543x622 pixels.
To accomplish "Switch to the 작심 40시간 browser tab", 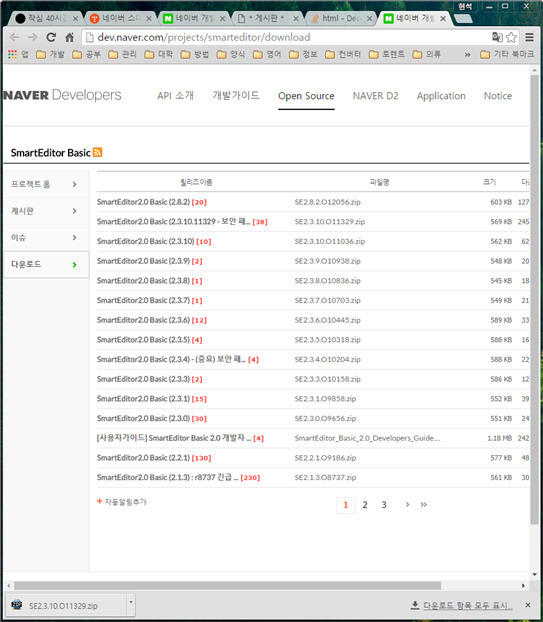I will pos(46,18).
